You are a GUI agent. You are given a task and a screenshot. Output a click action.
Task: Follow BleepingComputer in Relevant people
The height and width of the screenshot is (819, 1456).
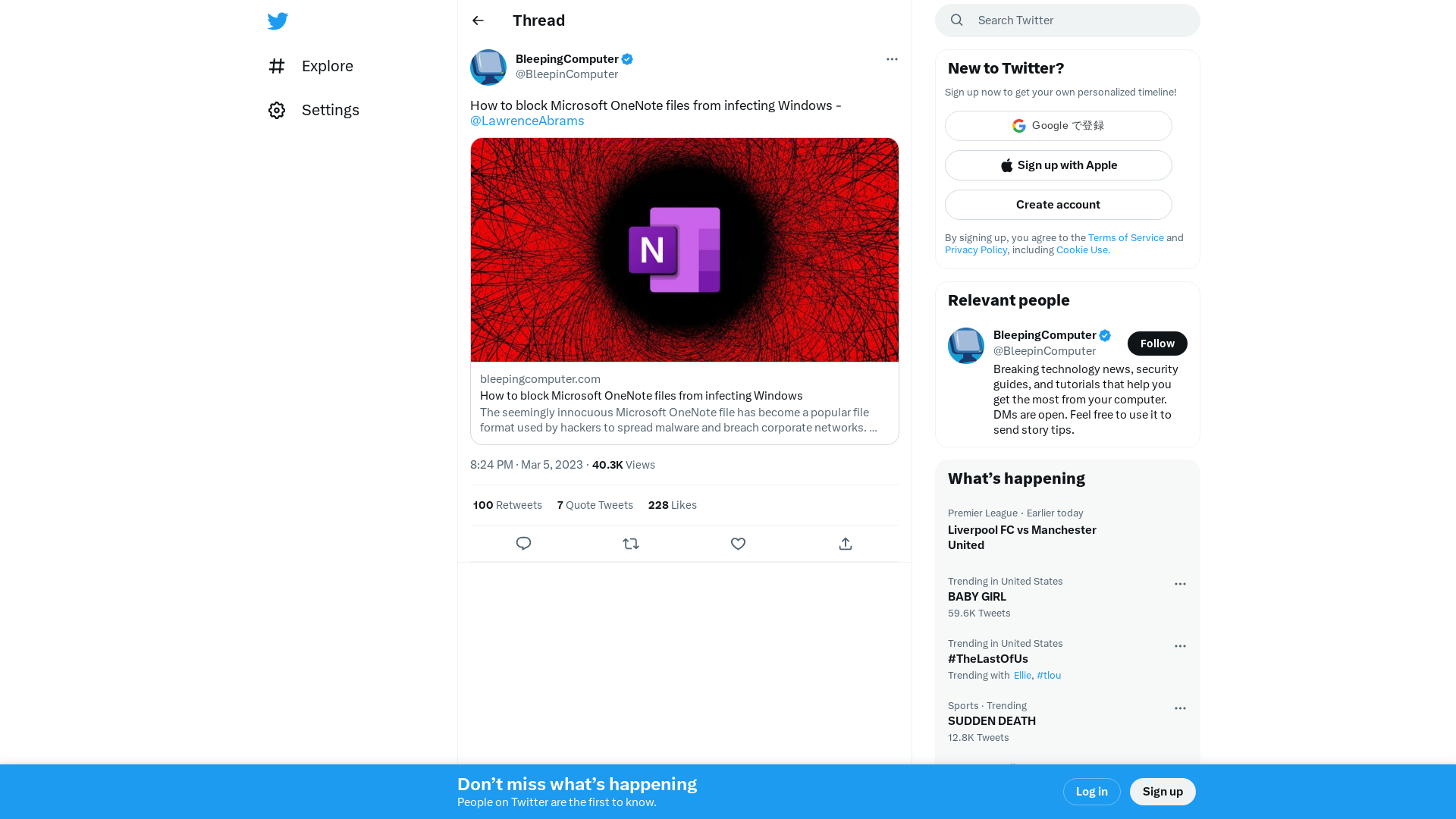click(x=1157, y=344)
